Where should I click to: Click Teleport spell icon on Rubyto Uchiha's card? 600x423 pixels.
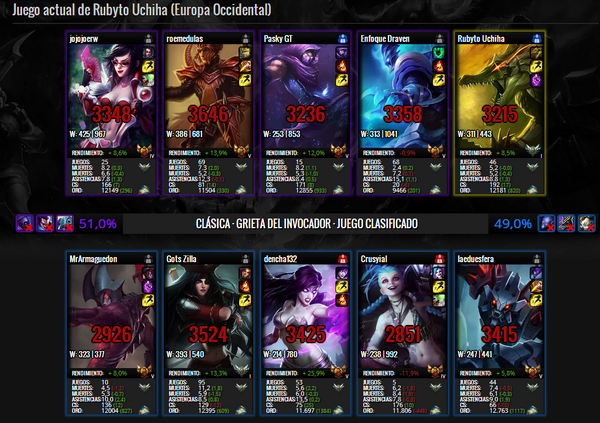[x=536, y=80]
